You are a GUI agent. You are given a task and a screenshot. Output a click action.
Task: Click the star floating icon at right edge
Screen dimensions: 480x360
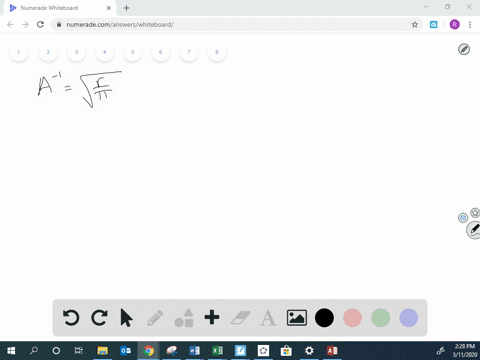click(475, 213)
